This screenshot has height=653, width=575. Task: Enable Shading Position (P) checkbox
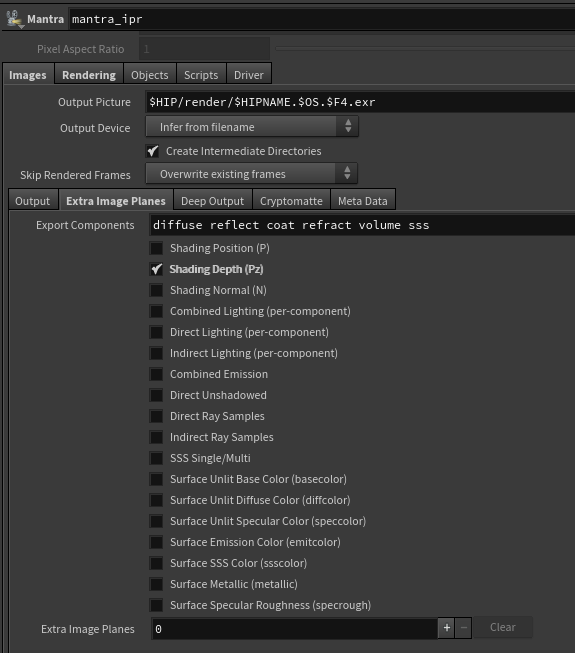157,248
